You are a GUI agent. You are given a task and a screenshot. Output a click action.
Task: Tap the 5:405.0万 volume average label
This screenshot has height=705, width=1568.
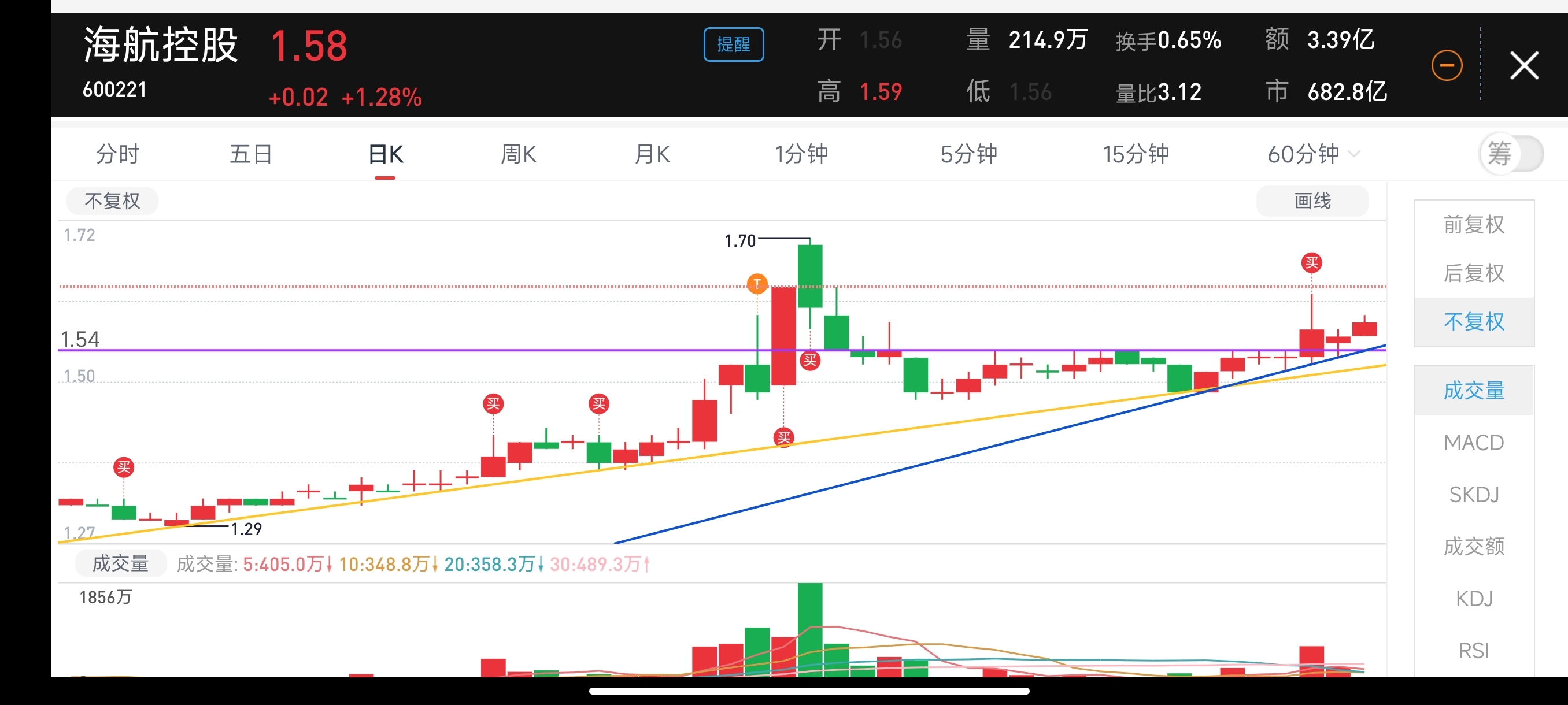click(287, 564)
